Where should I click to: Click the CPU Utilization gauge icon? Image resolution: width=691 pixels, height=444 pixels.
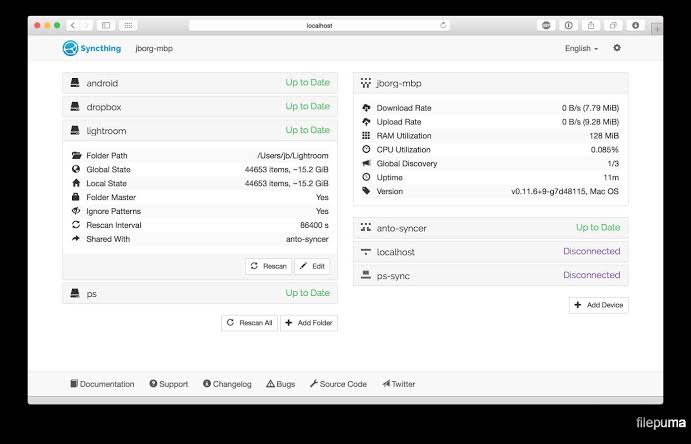click(366, 149)
